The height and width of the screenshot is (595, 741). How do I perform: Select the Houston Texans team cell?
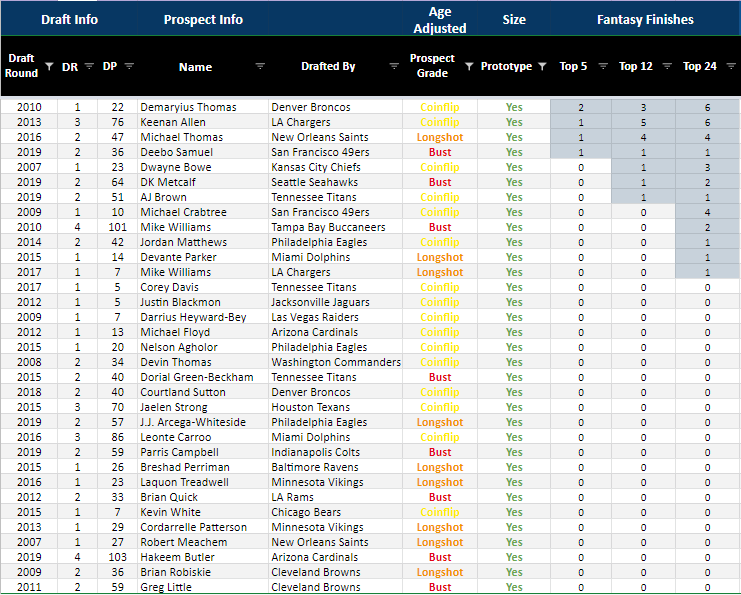click(336, 407)
